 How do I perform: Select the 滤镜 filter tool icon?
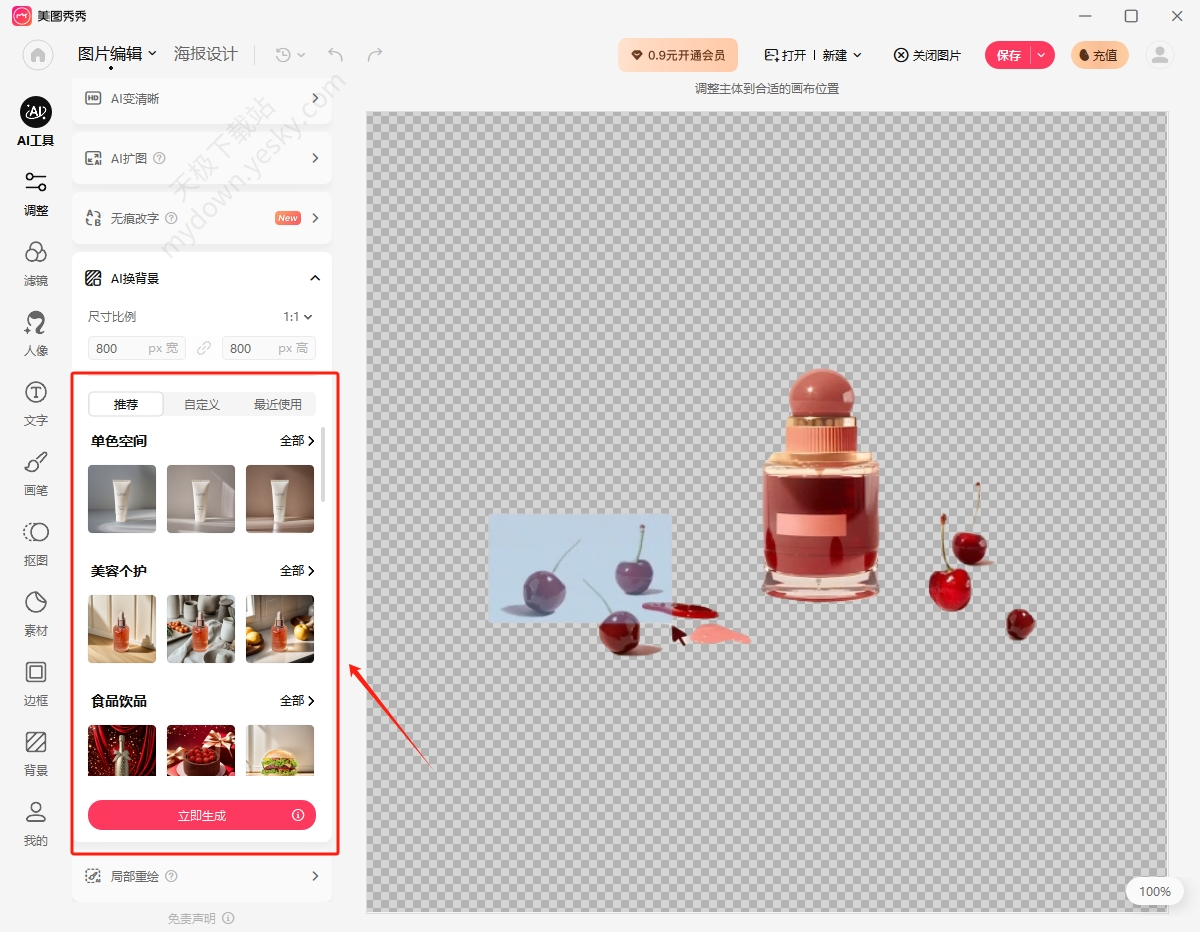pyautogui.click(x=36, y=263)
